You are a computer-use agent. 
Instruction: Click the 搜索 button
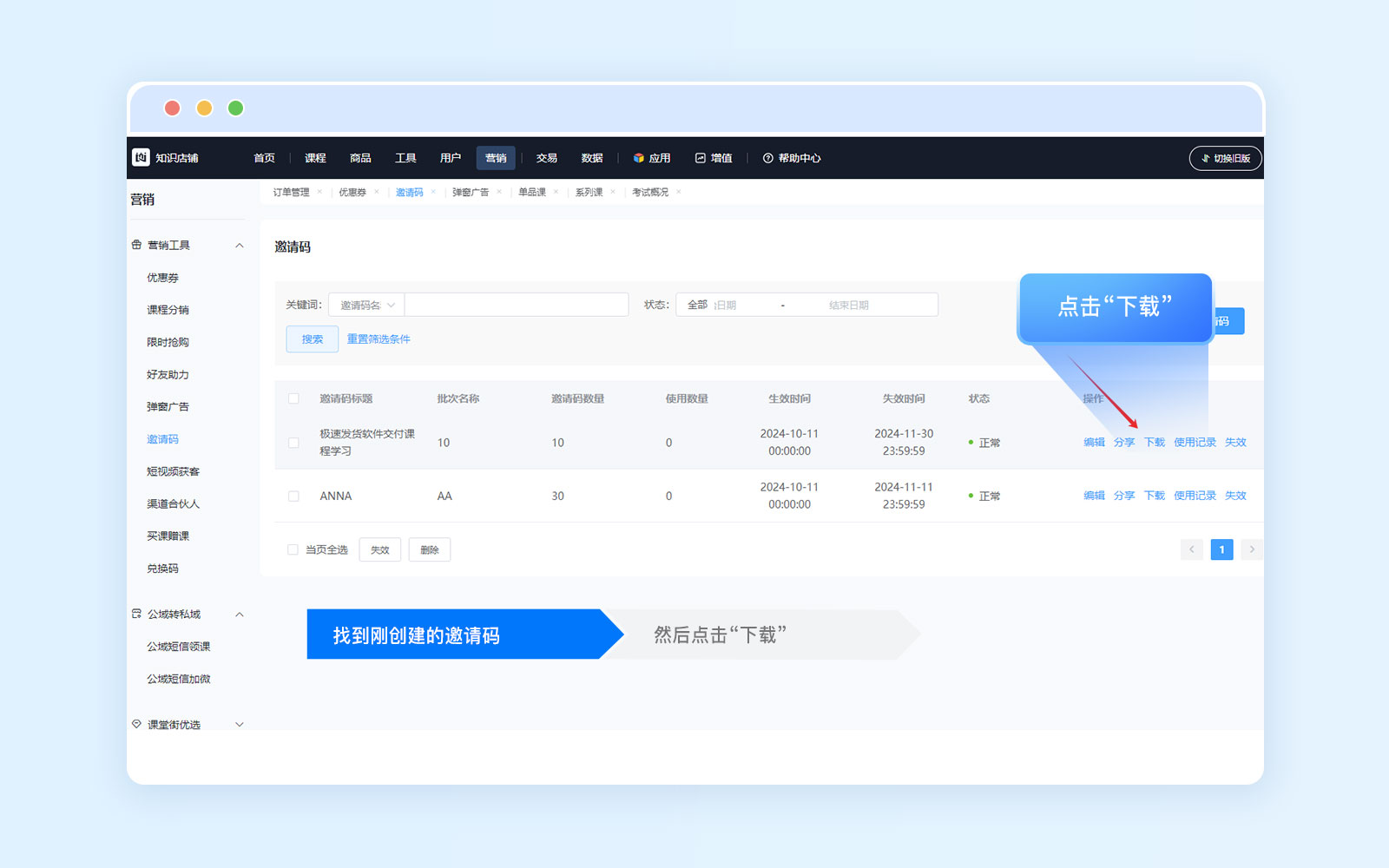pos(313,339)
